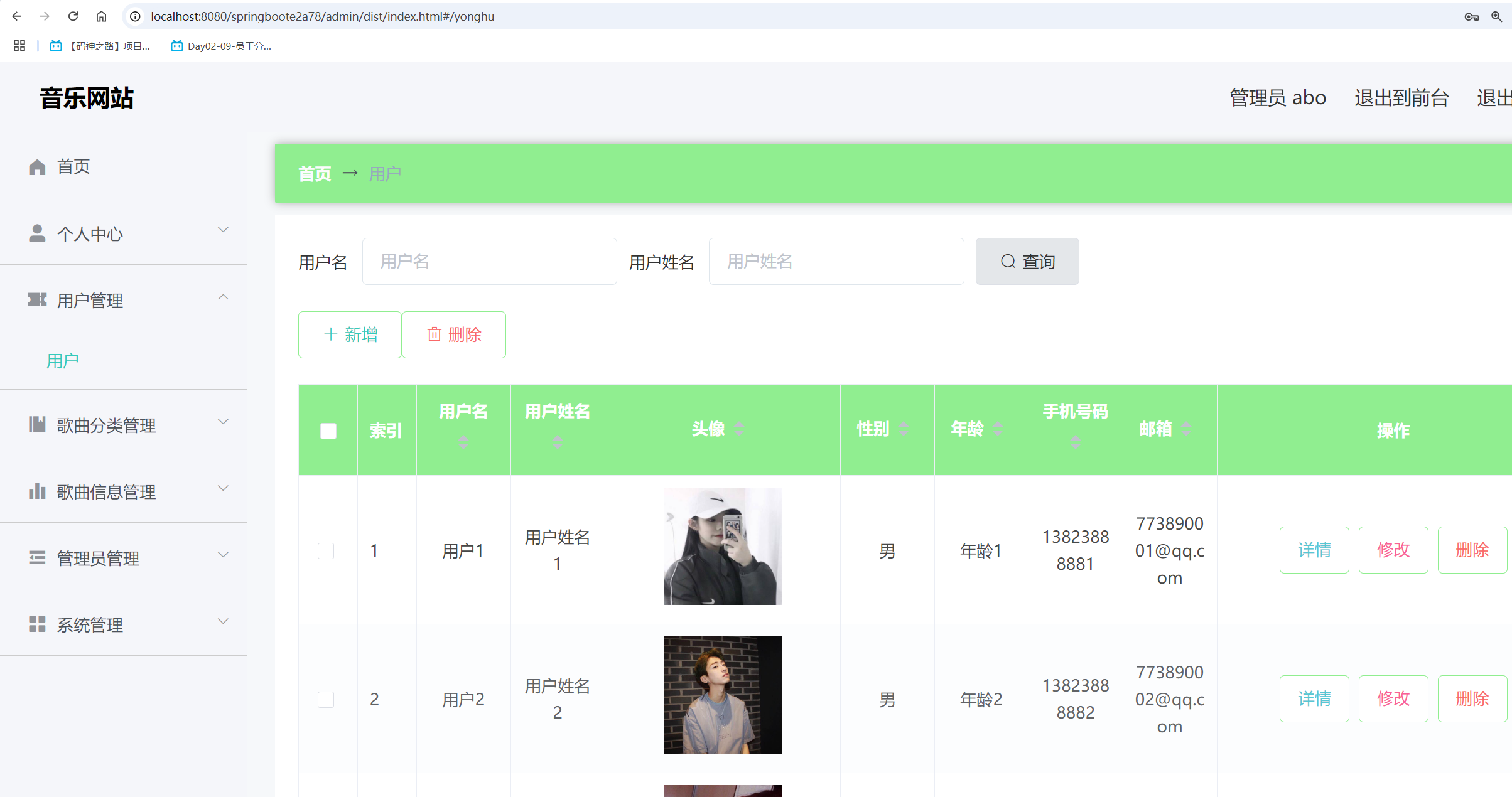Open the browser apps grid icon
Image resolution: width=1512 pixels, height=797 pixels.
pos(19,46)
